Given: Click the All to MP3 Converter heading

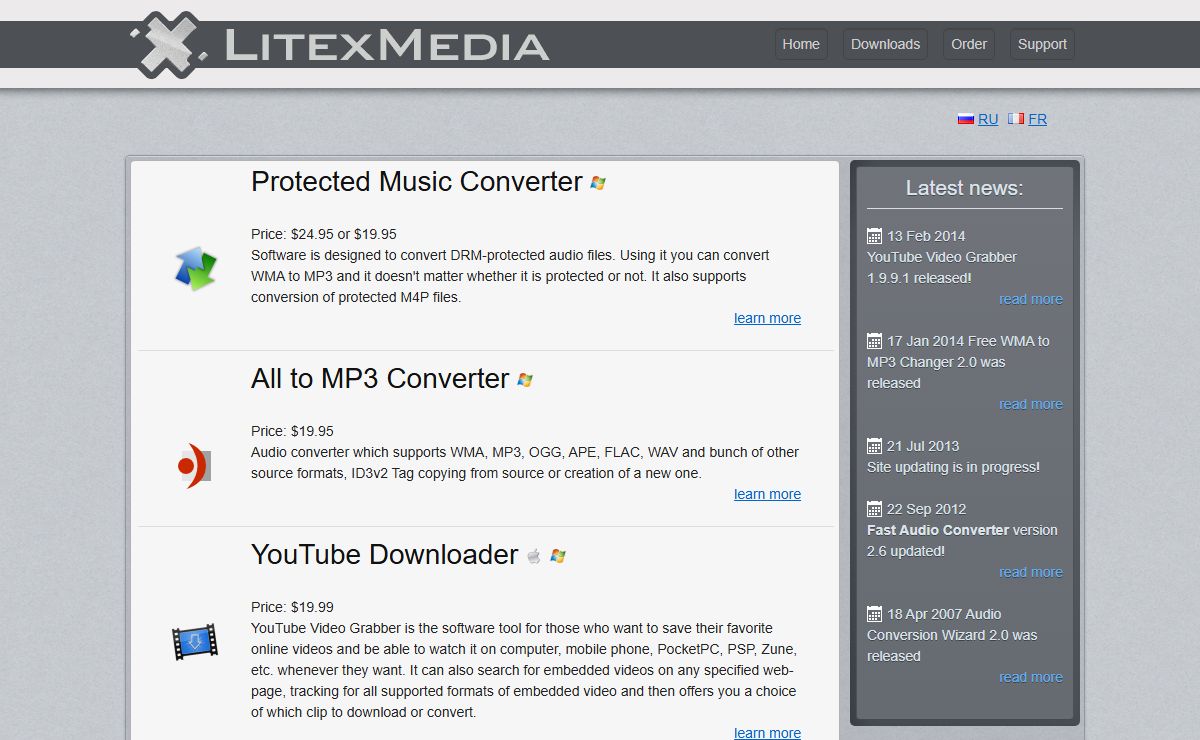Looking at the screenshot, I should tap(380, 379).
